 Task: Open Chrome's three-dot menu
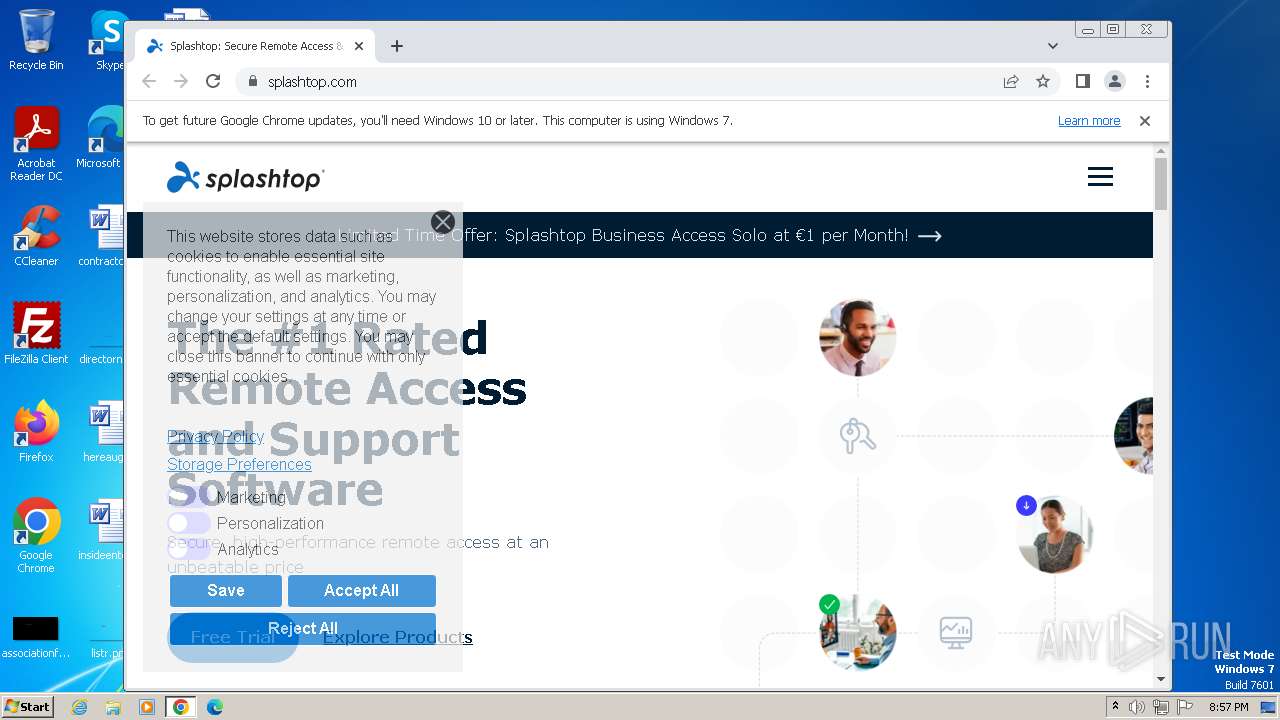tap(1147, 81)
